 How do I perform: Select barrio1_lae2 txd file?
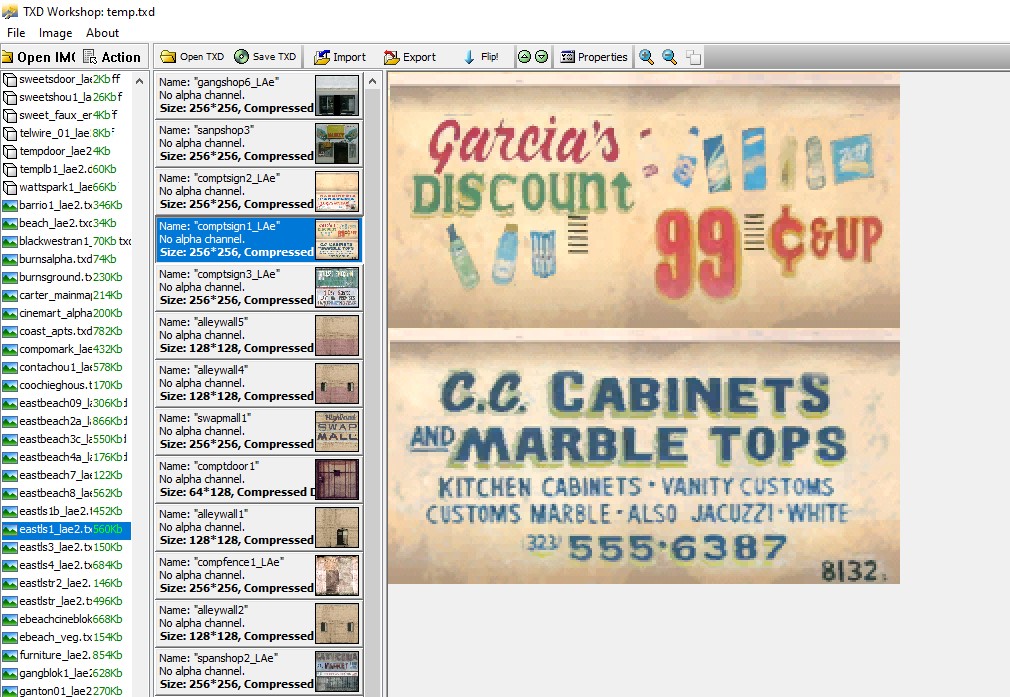[66, 205]
